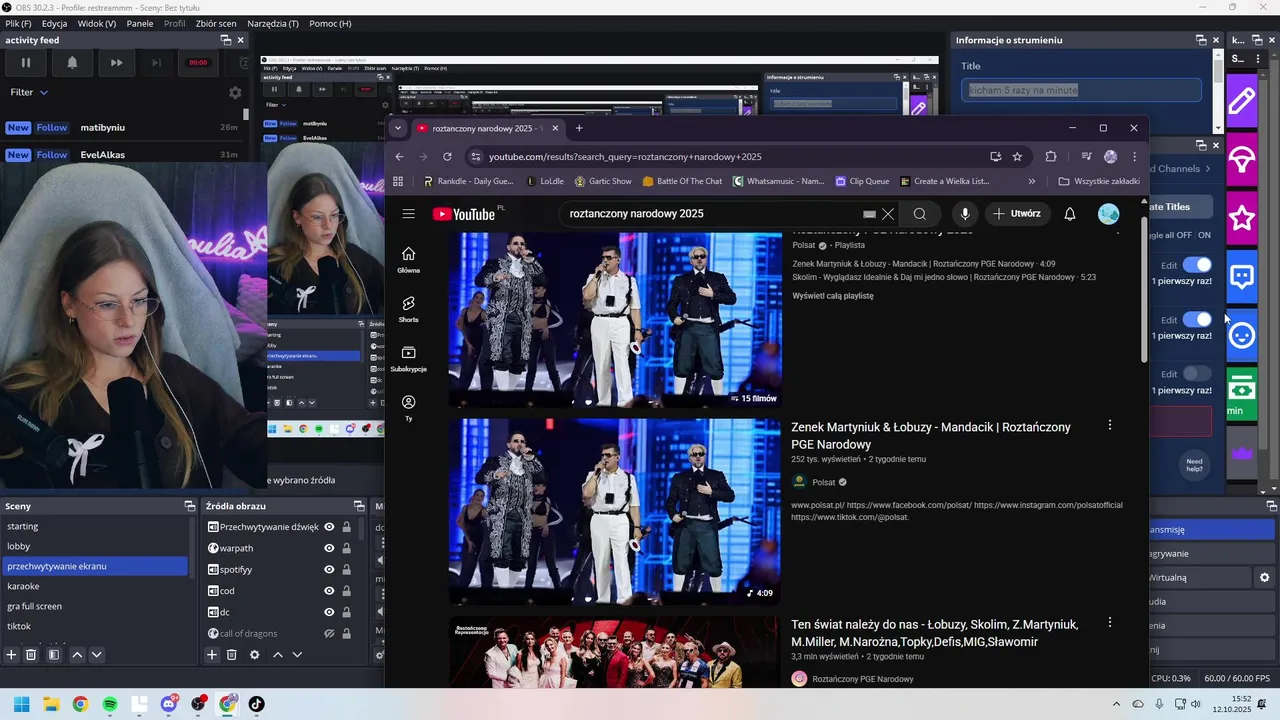Select the starting scene

pos(94,526)
